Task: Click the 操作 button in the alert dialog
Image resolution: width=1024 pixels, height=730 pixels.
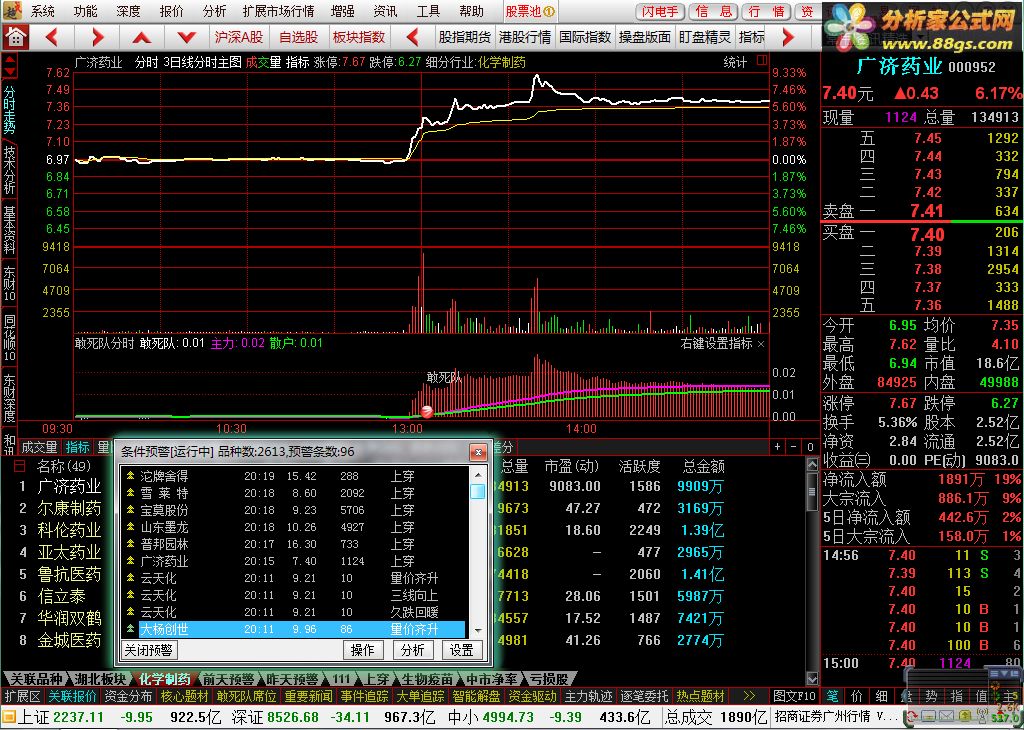Action: (x=362, y=650)
